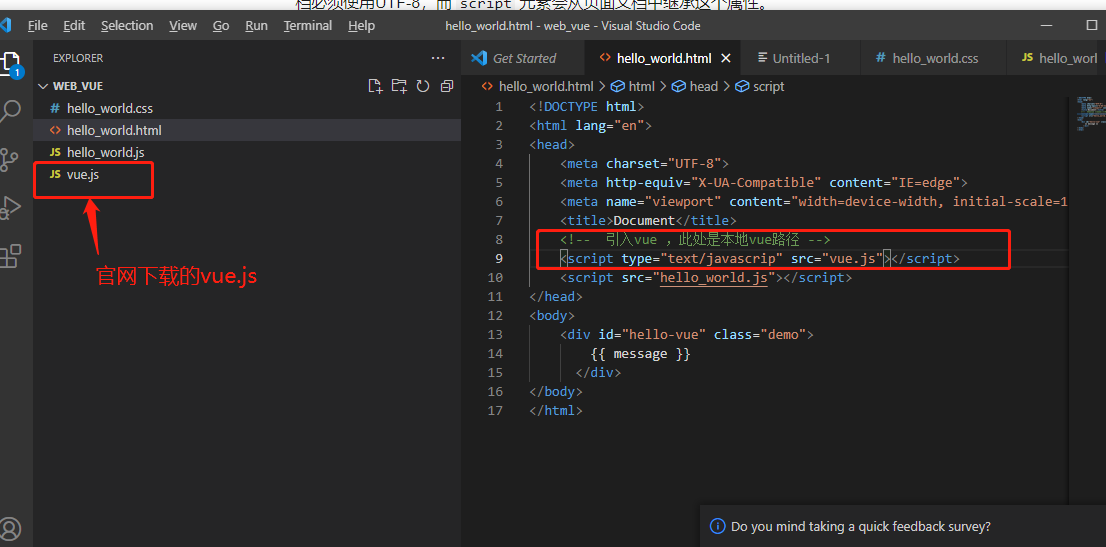Open Explorer views and more actions menu
Image resolution: width=1106 pixels, height=547 pixels.
[x=438, y=59]
